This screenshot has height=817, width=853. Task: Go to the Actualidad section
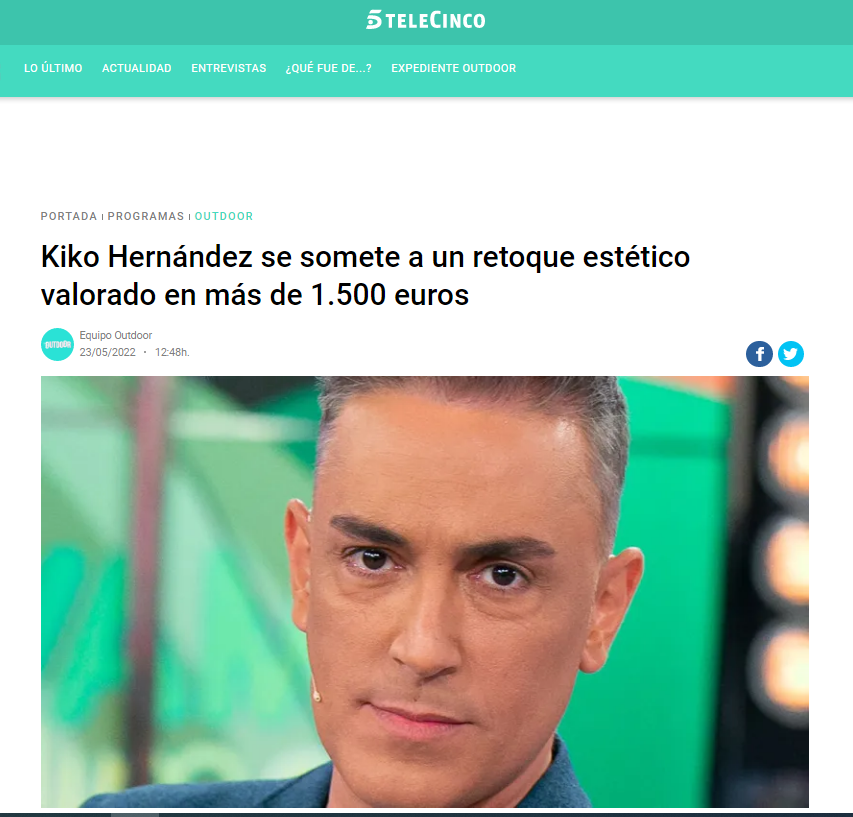(x=137, y=68)
